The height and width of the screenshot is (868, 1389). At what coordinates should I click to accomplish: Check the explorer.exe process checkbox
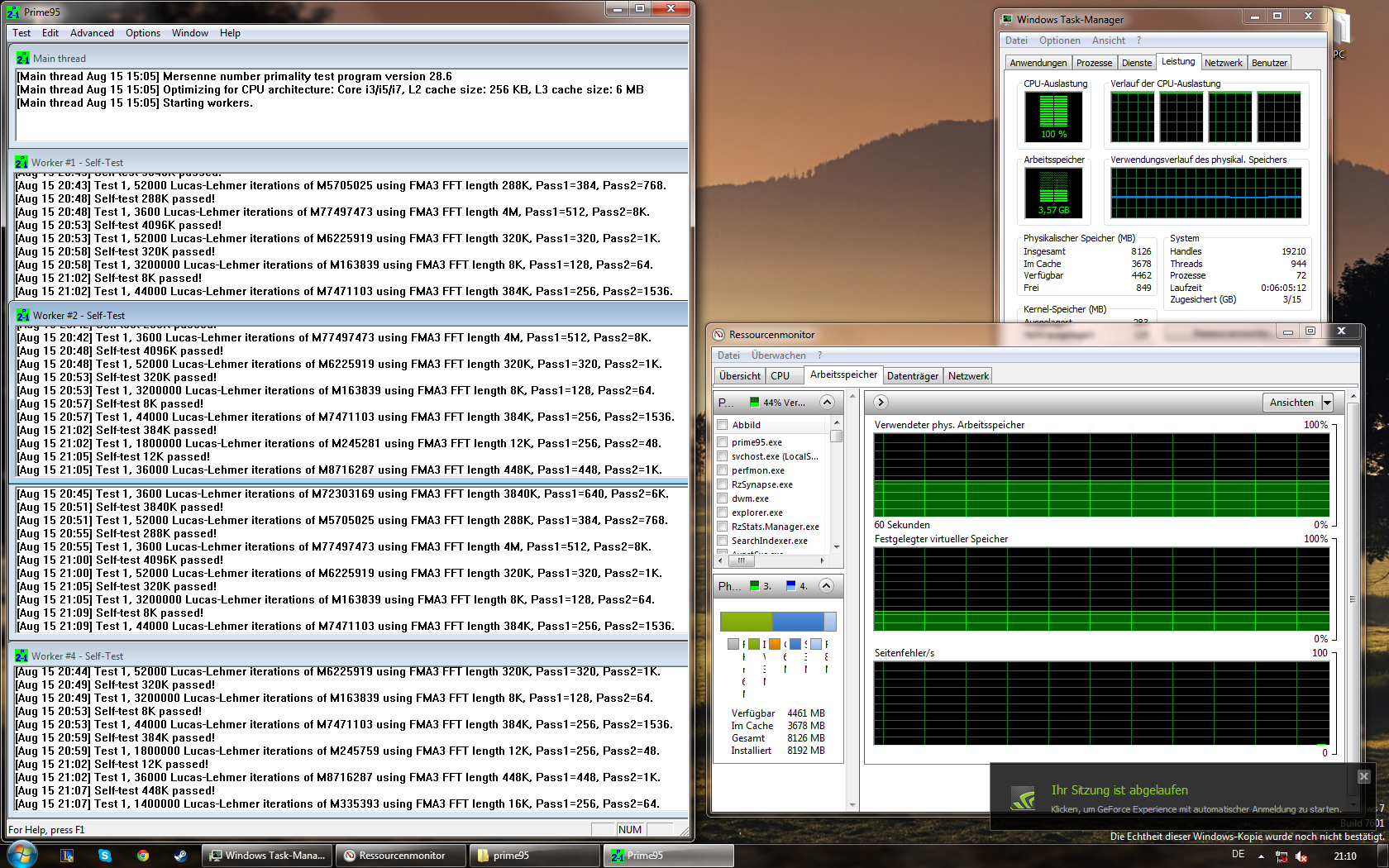click(723, 513)
